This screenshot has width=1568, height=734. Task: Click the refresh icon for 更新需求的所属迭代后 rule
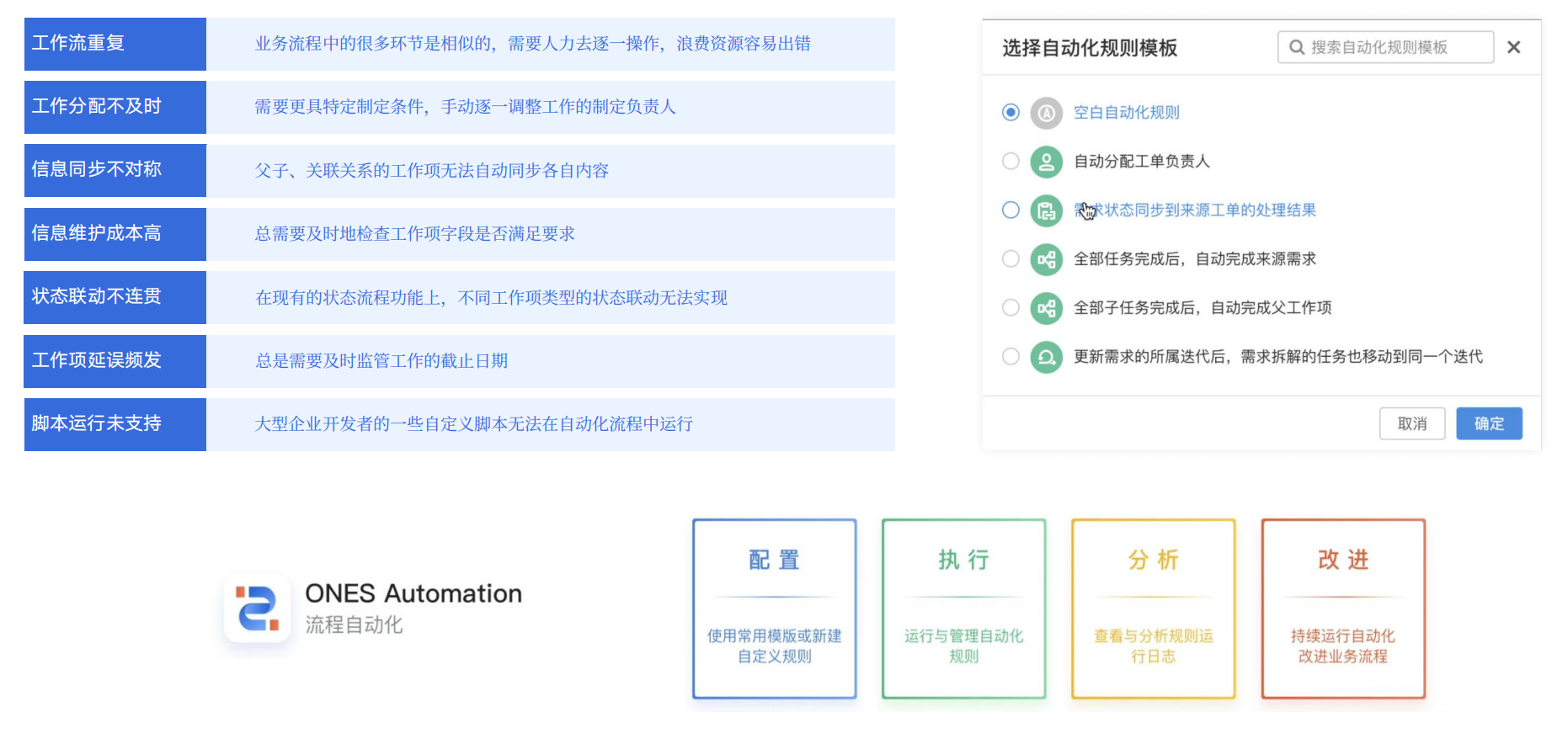point(1046,357)
